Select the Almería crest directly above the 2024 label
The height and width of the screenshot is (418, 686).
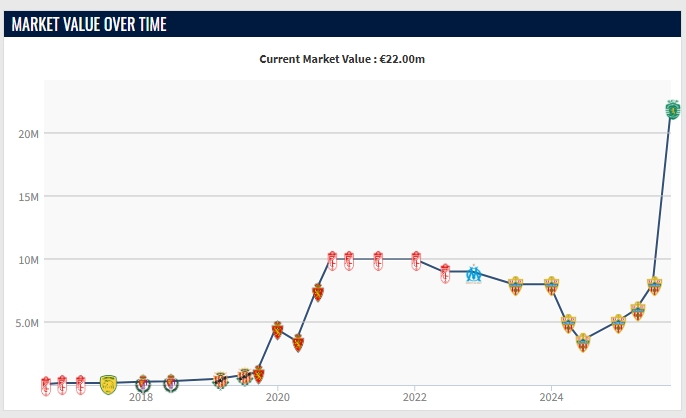(x=550, y=285)
